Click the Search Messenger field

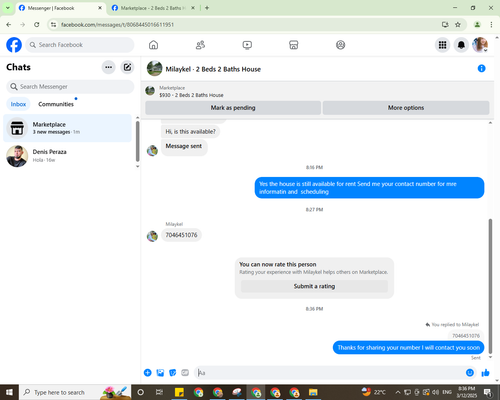tap(70, 87)
